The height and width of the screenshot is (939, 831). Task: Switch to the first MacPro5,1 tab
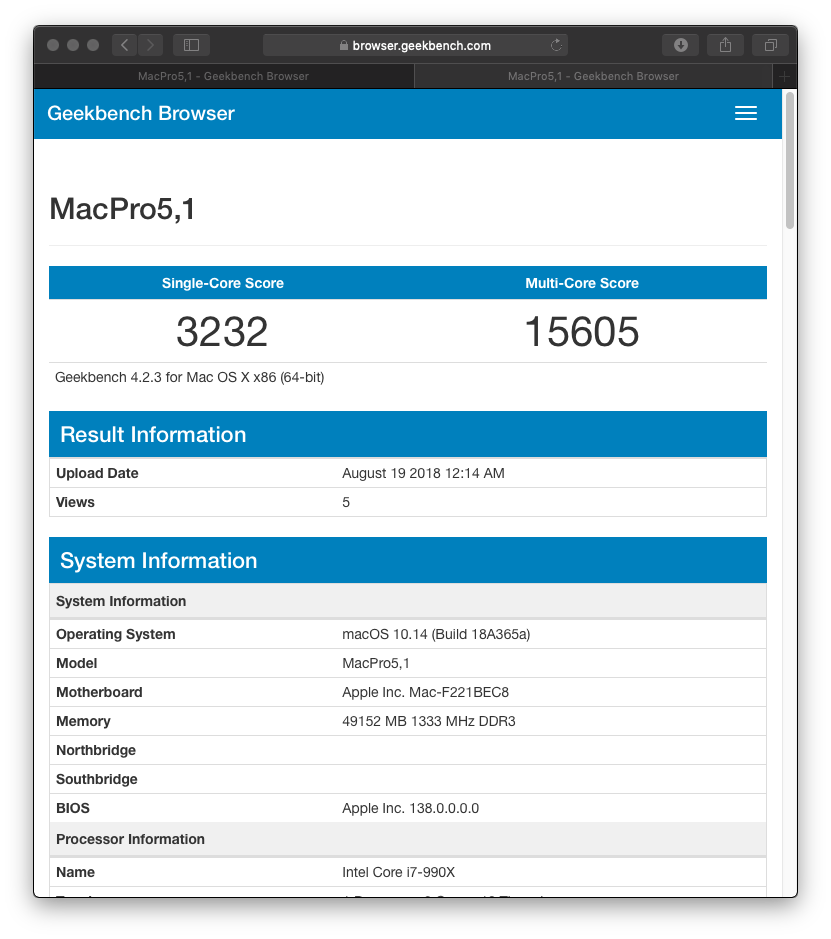224,76
